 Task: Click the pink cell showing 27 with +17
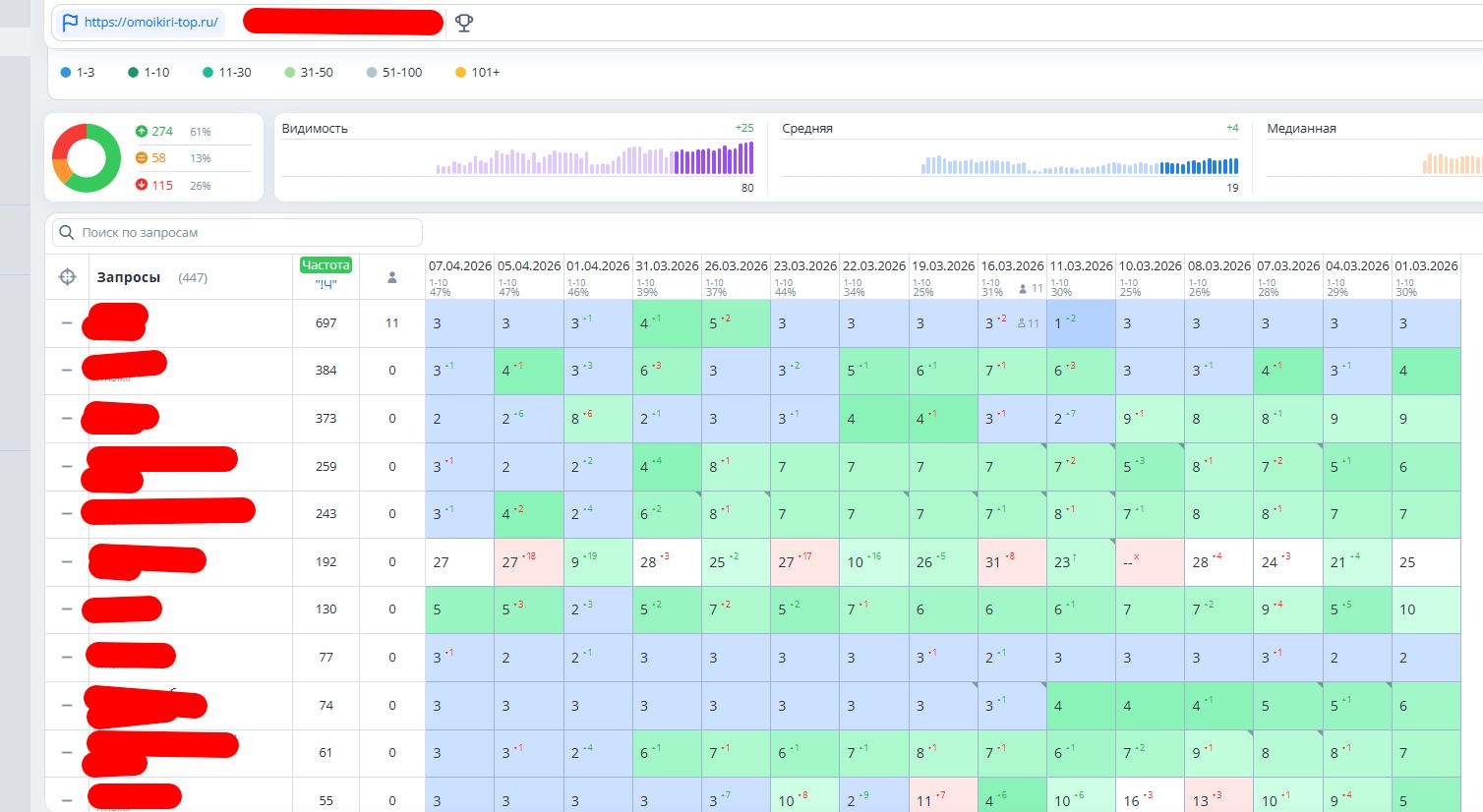(x=804, y=562)
